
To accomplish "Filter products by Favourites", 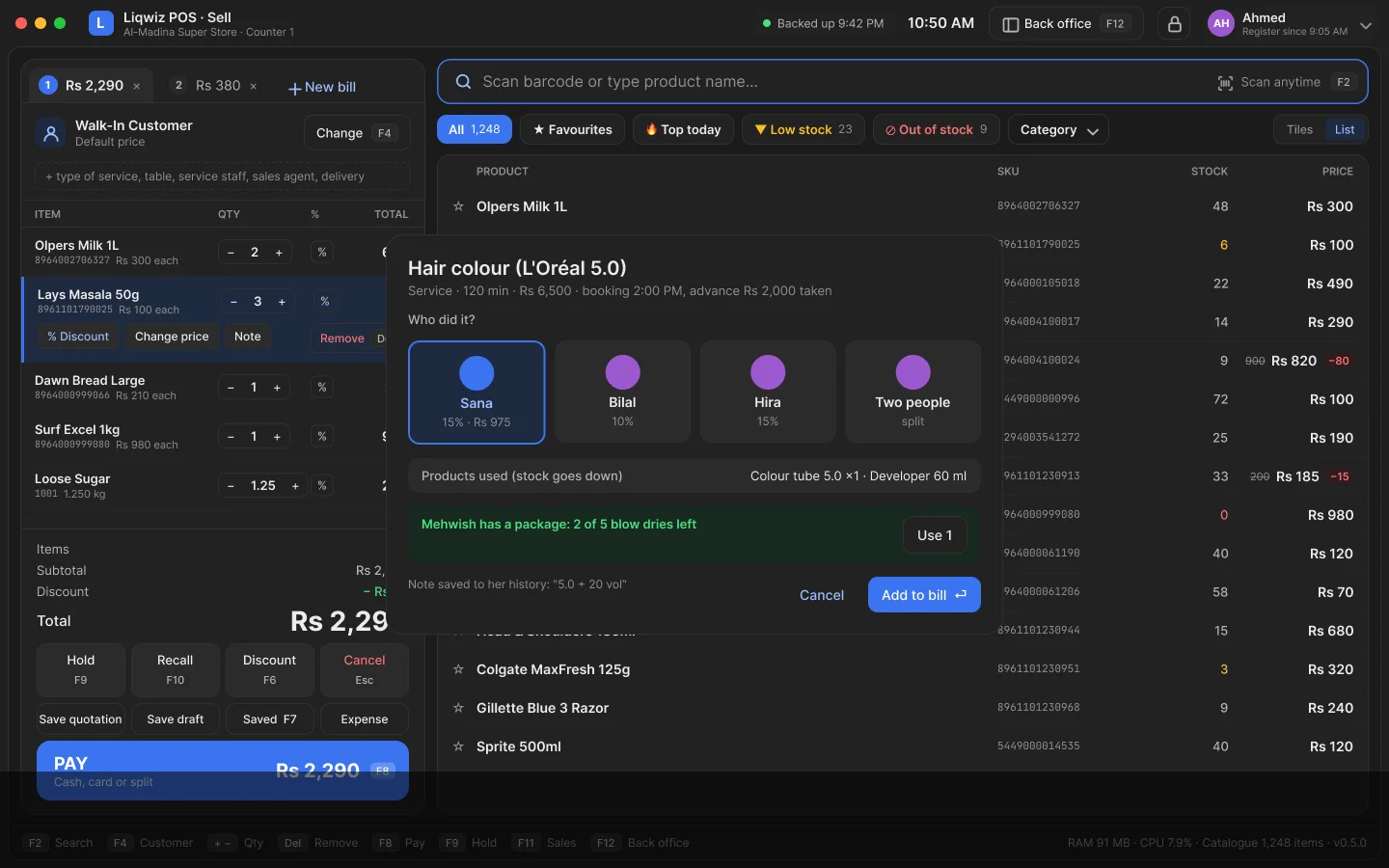I will click(x=573, y=130).
